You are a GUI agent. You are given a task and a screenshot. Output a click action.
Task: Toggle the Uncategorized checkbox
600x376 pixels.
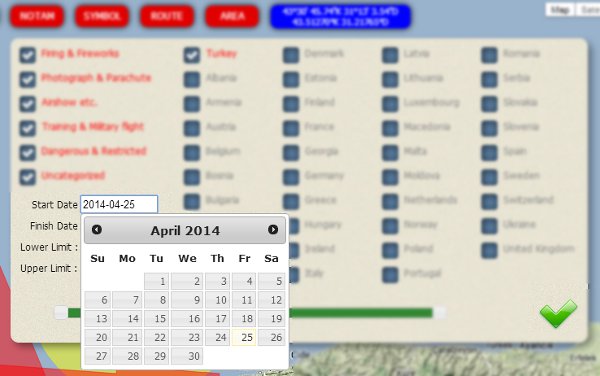click(x=28, y=177)
